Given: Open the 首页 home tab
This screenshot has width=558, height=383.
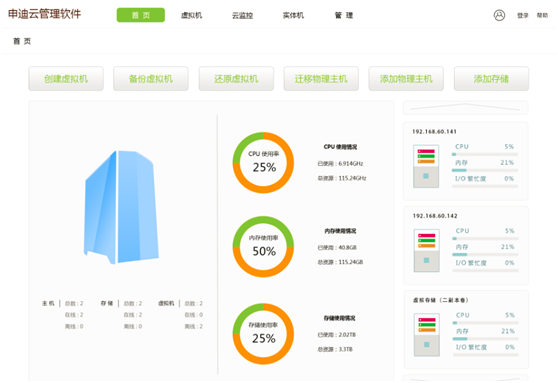Looking at the screenshot, I should pos(141,15).
